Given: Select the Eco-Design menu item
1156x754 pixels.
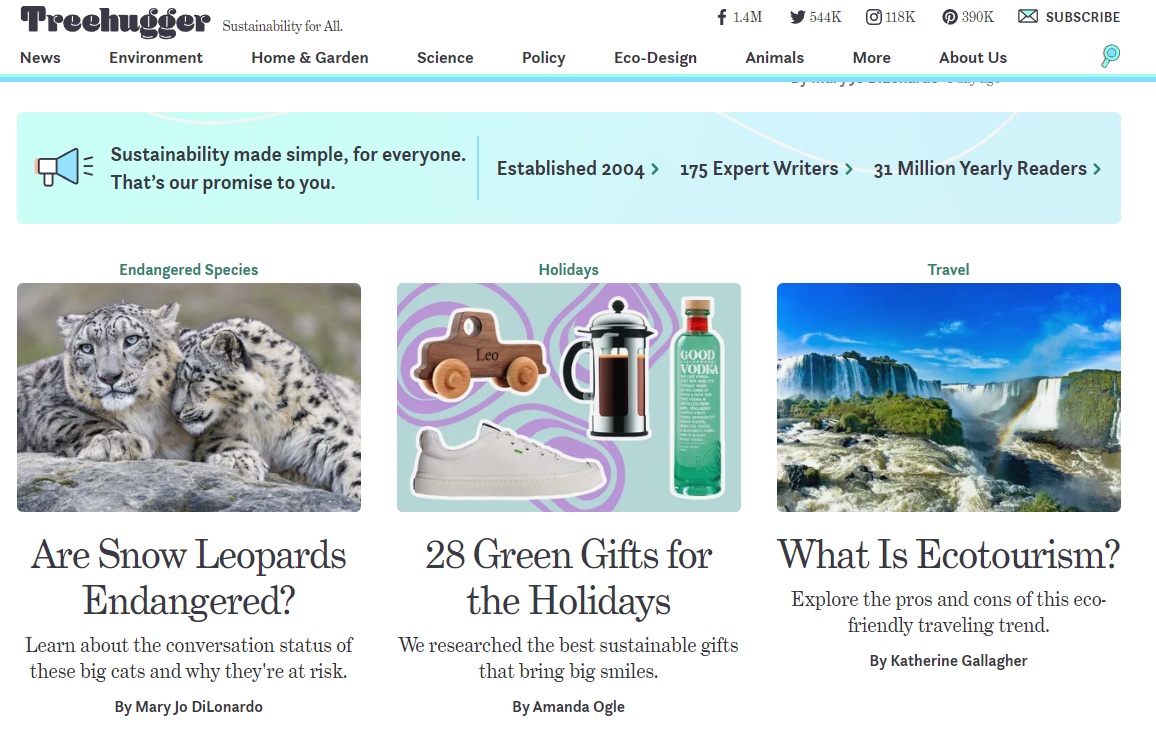Looking at the screenshot, I should click(655, 58).
